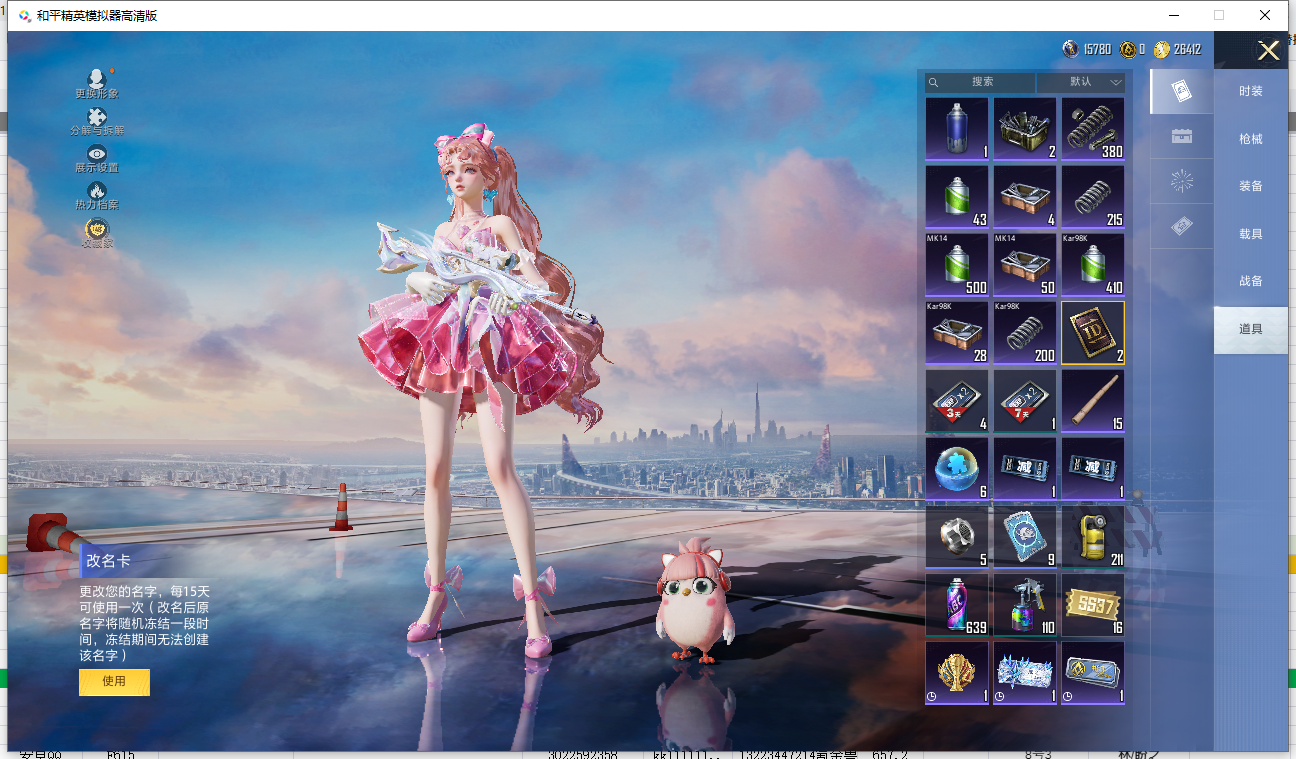Image resolution: width=1296 pixels, height=759 pixels.
Task: Maximize the emulator window
Action: tap(1219, 15)
